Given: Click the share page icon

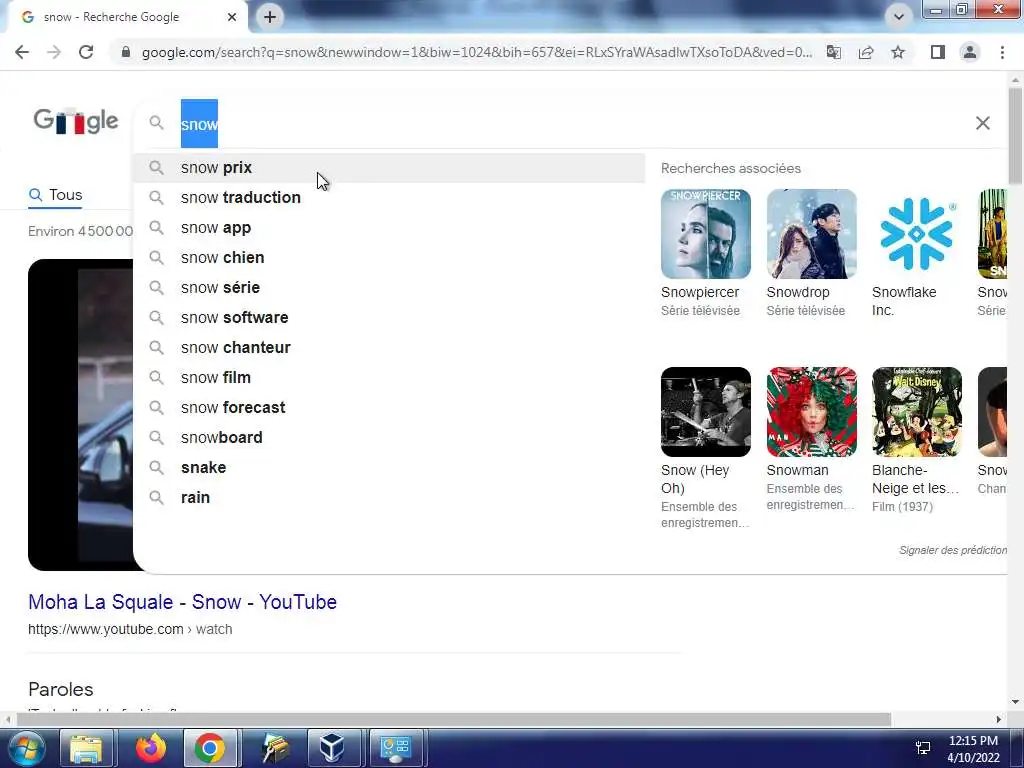Looking at the screenshot, I should pyautogui.click(x=866, y=52).
